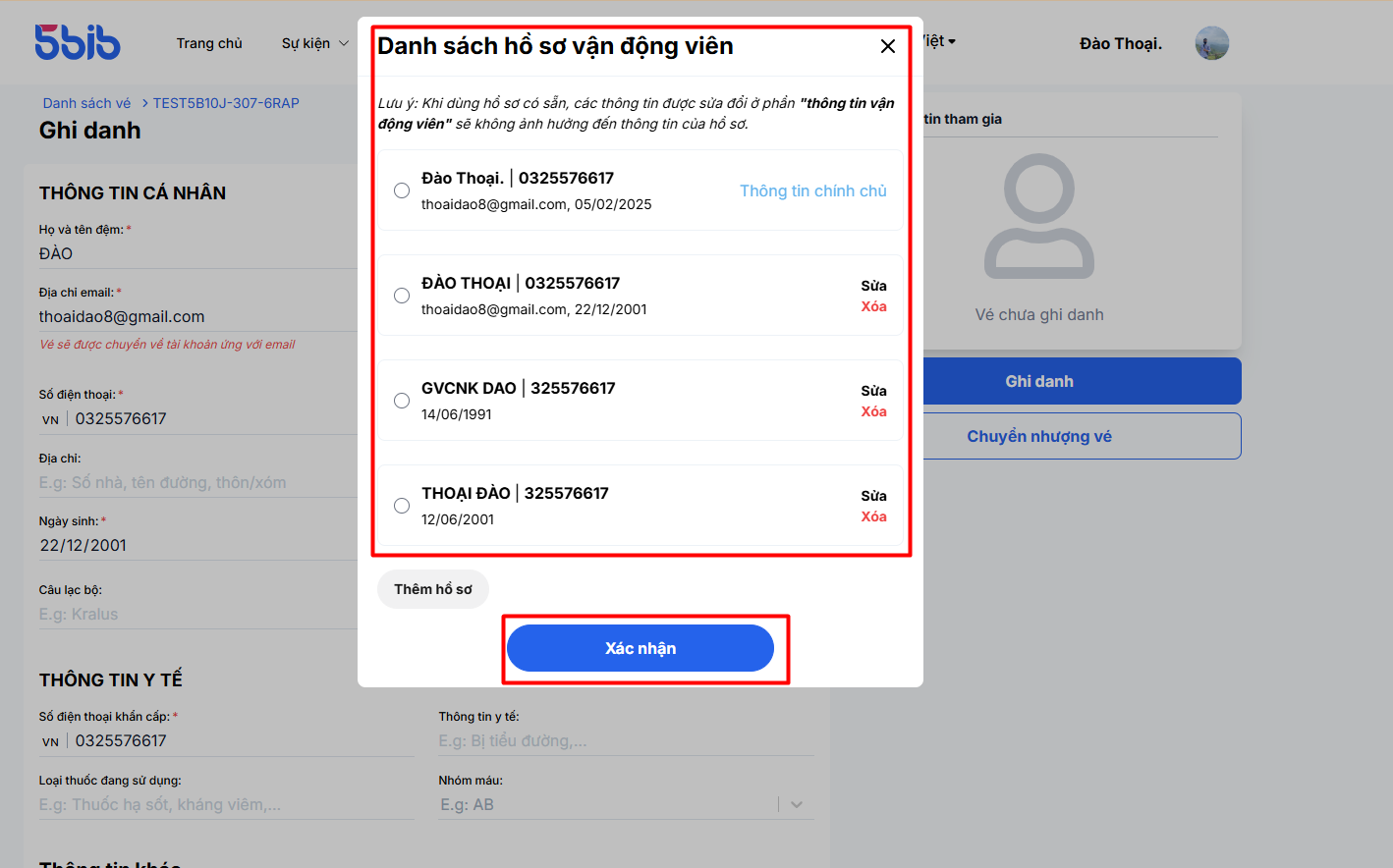Open the Thông tin chính chủ link
The height and width of the screenshot is (868, 1393).
click(813, 190)
